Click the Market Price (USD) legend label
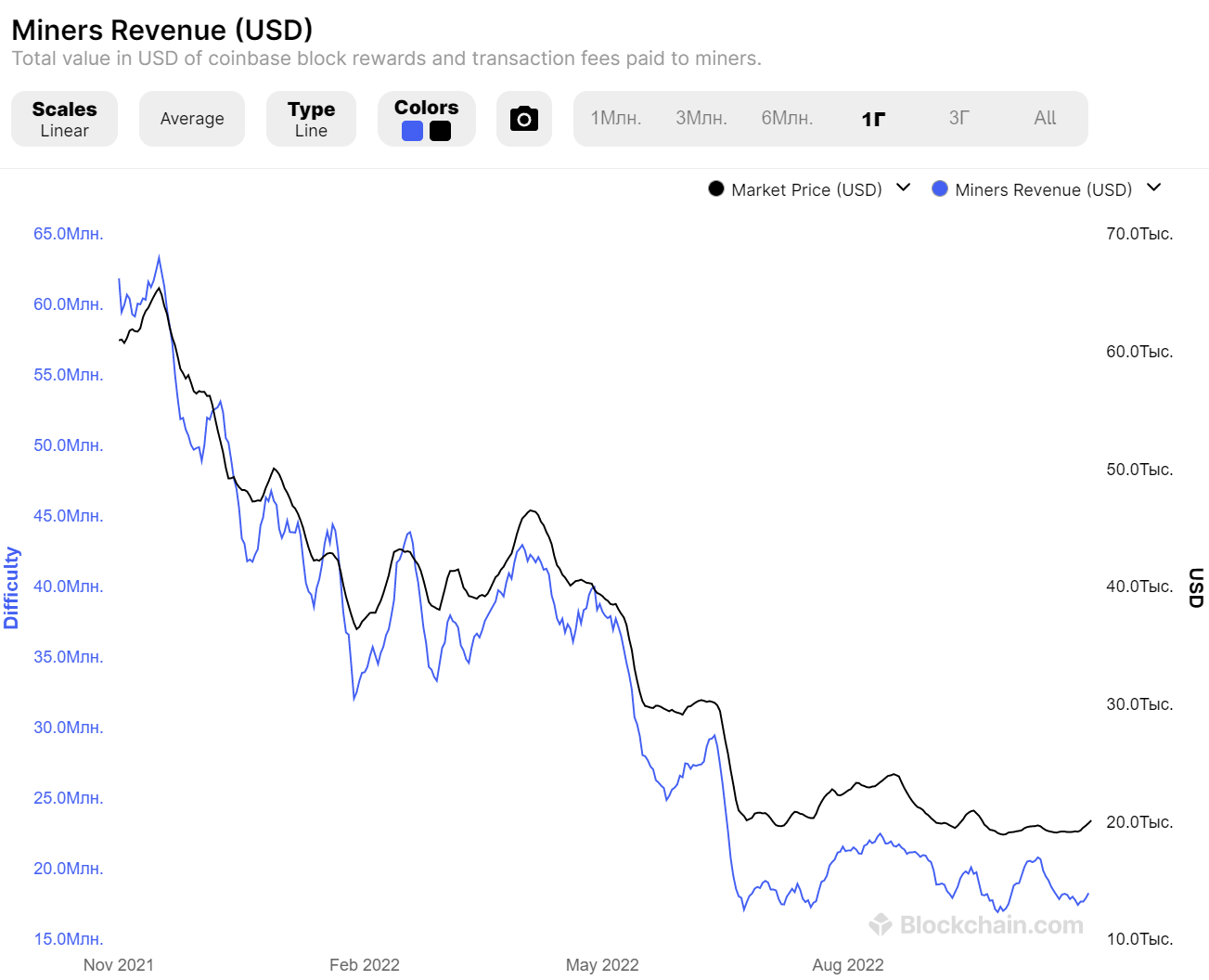The height and width of the screenshot is (980, 1209). point(806,189)
